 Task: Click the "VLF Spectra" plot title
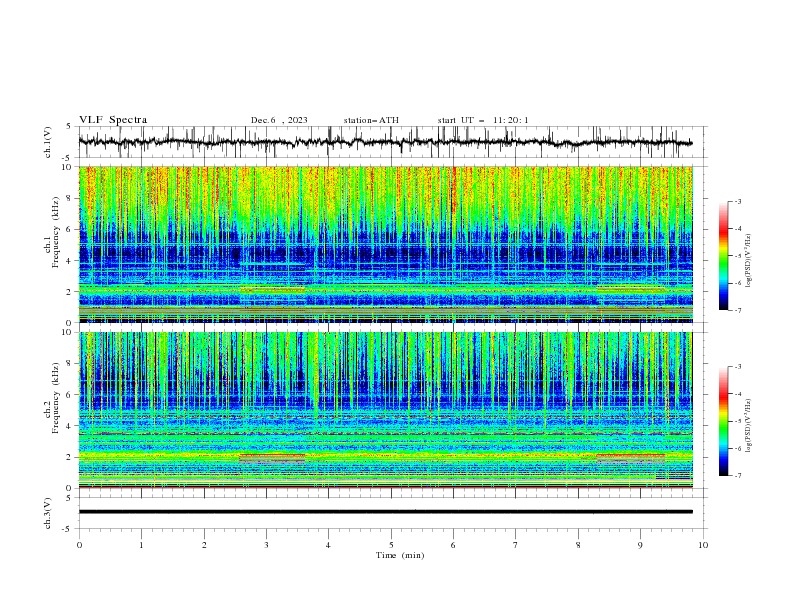tap(113, 120)
